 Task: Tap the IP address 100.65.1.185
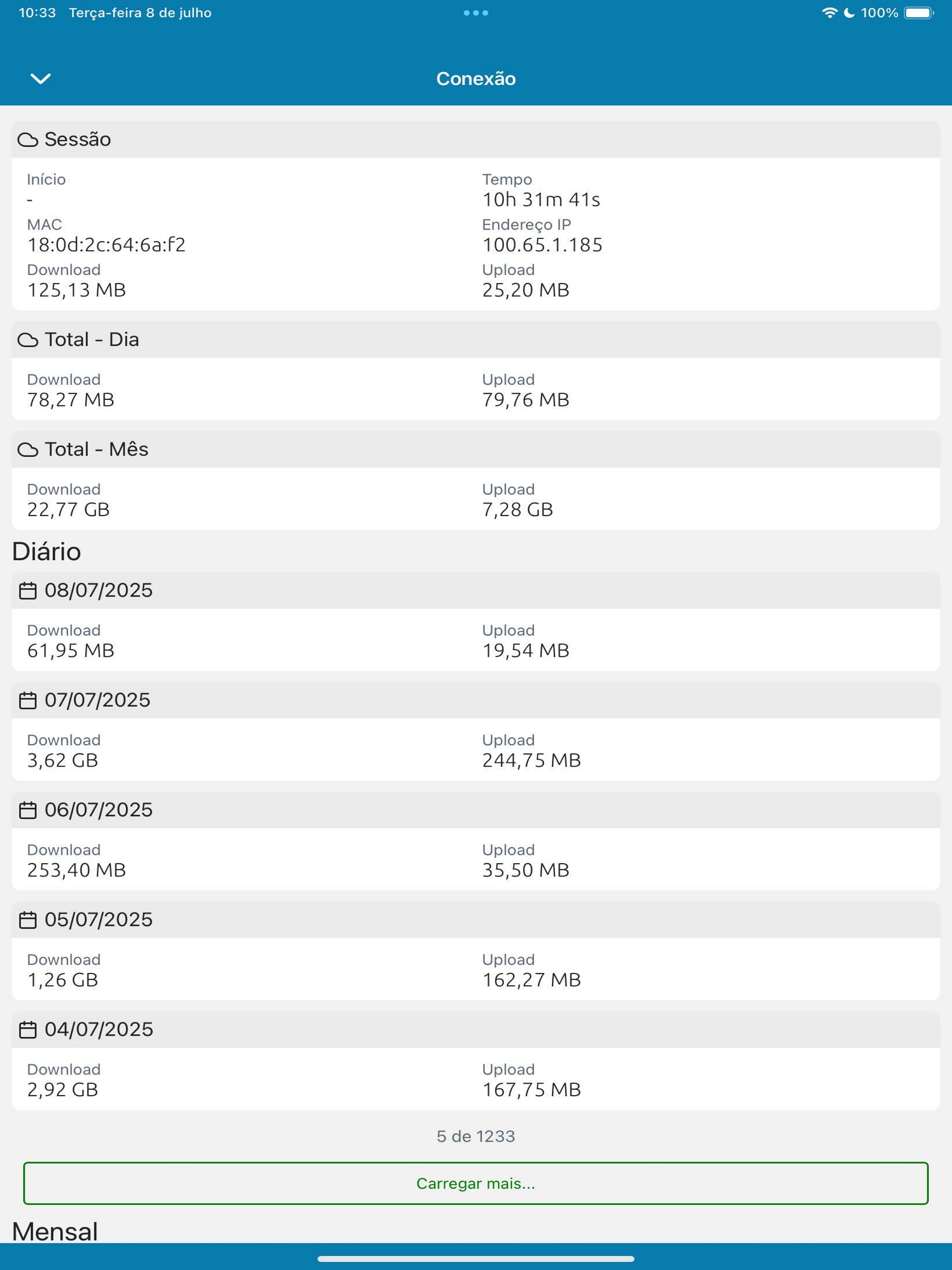pyautogui.click(x=542, y=245)
